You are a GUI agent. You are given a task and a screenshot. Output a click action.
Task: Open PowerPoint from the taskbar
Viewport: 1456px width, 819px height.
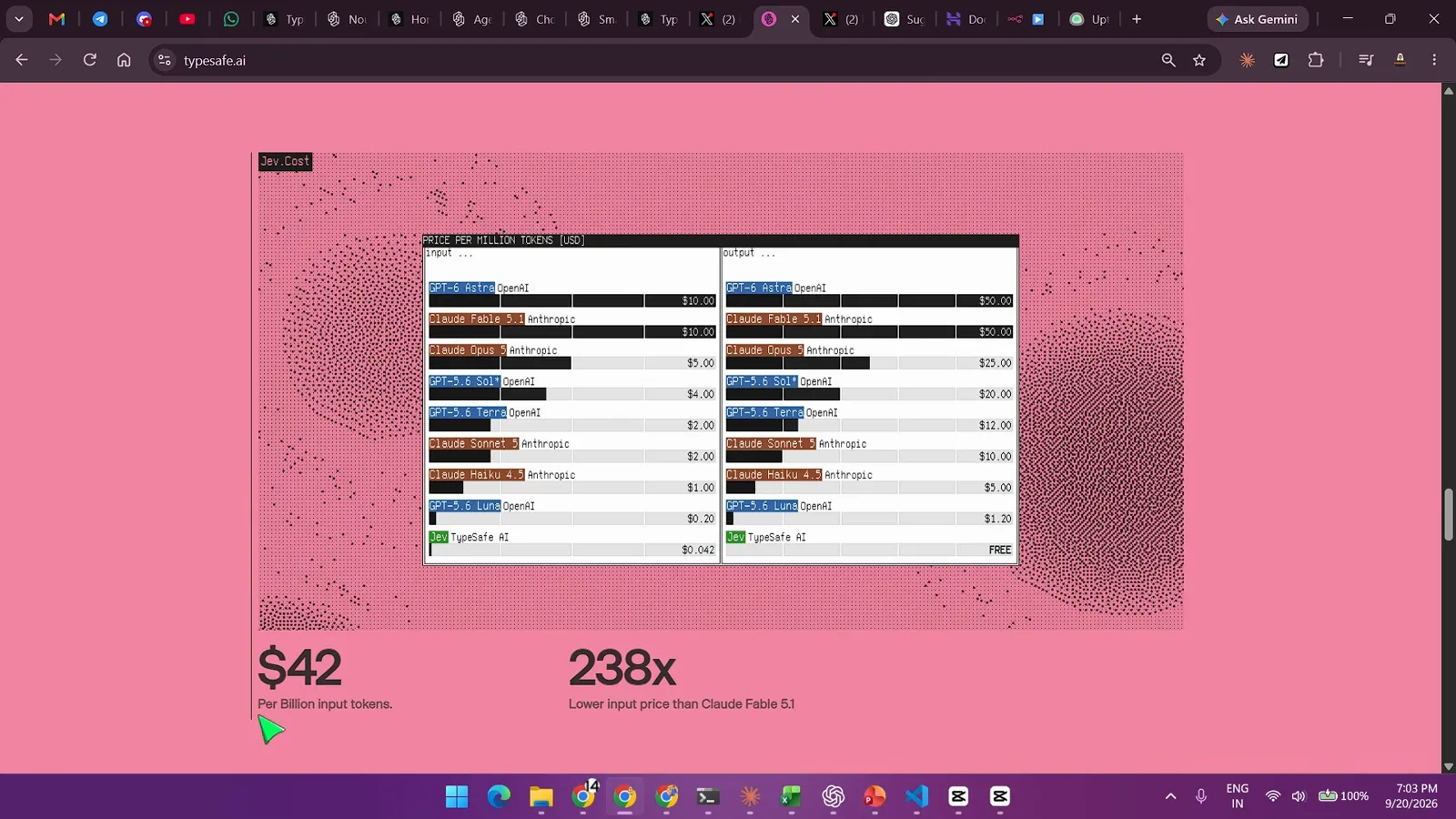[875, 796]
